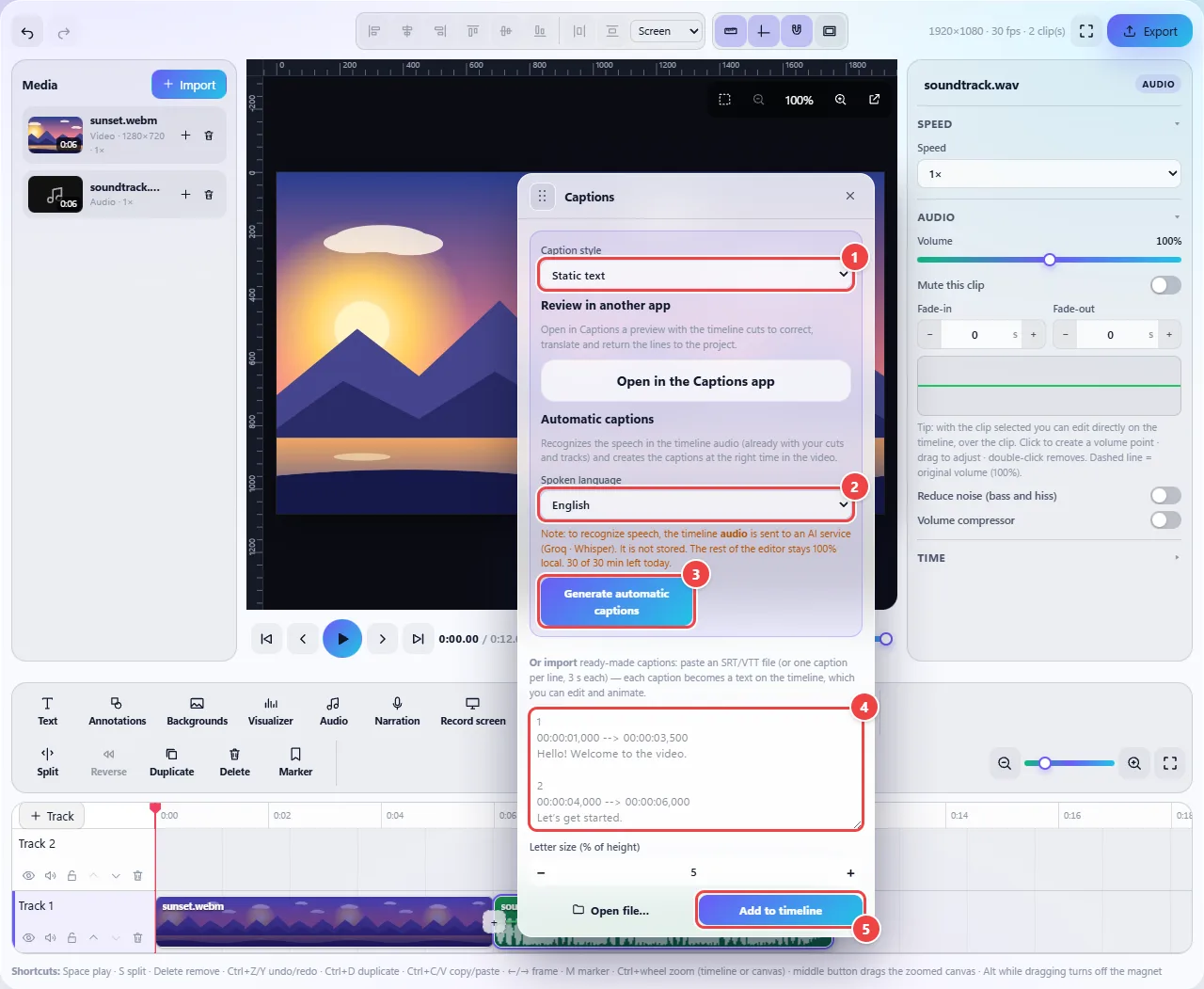The height and width of the screenshot is (989, 1204).
Task: Fit timeline to view
Action: (x=1170, y=763)
